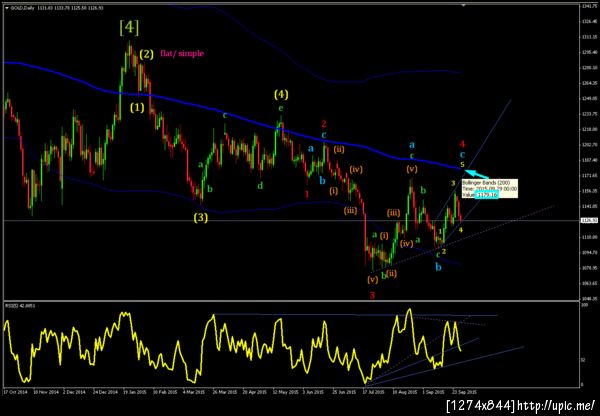Click the highlighted current price on price scale
The height and width of the screenshot is (416, 600).
[590, 220]
